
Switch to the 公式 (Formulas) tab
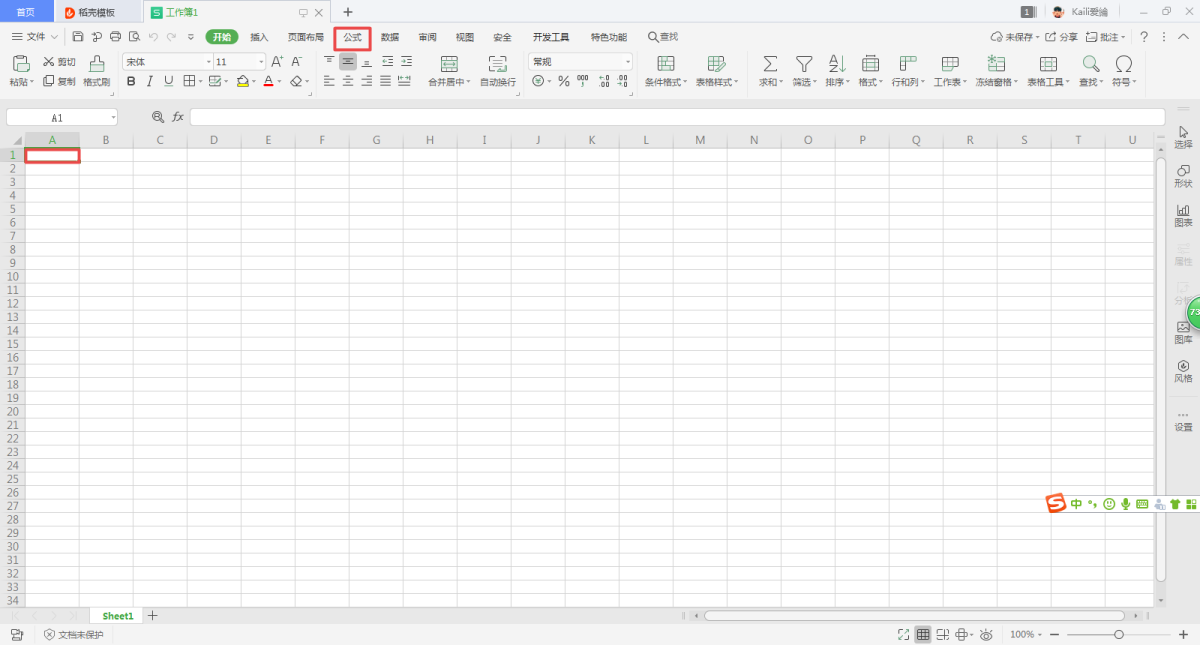tap(352, 37)
